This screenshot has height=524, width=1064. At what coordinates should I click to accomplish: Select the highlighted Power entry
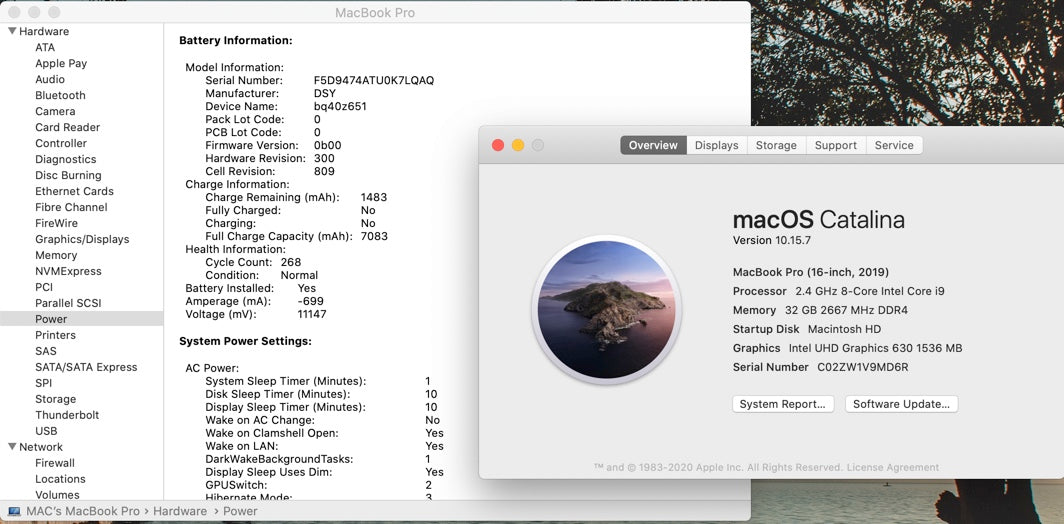coord(81,319)
